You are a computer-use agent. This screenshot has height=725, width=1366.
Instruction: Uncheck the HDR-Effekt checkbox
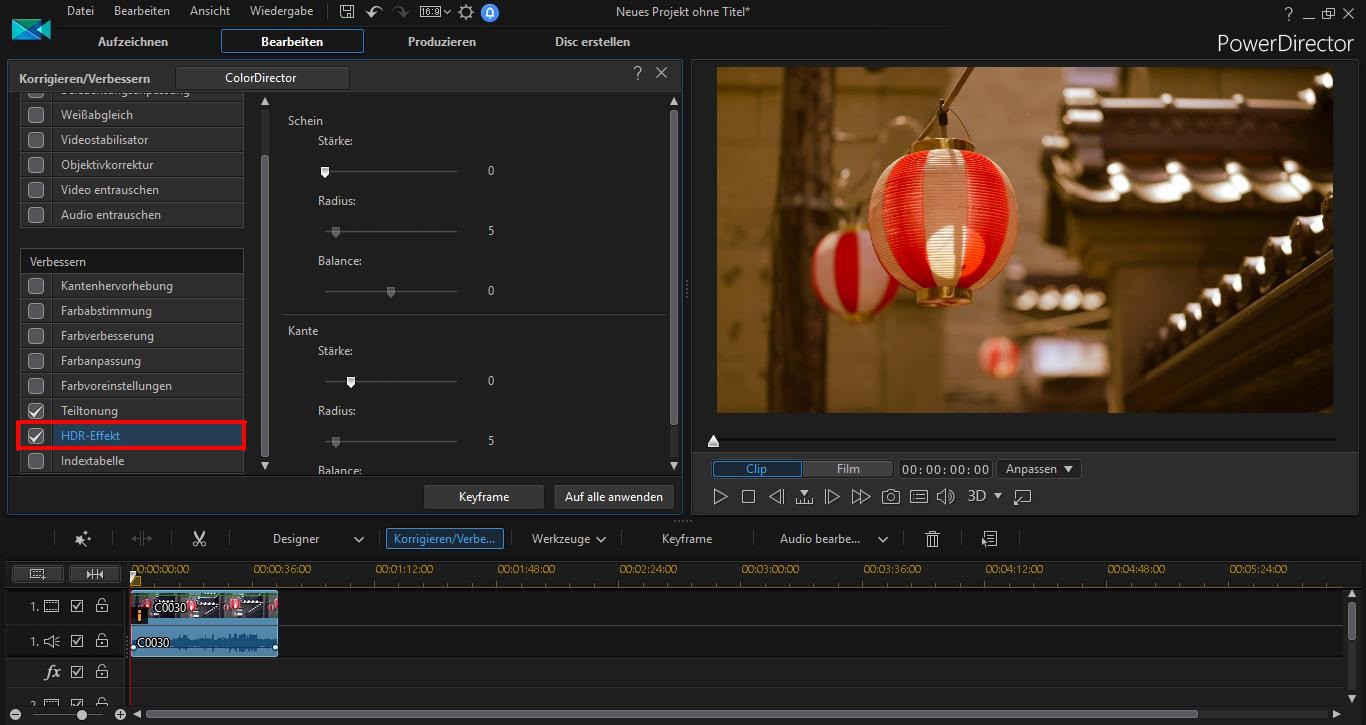pyautogui.click(x=36, y=436)
